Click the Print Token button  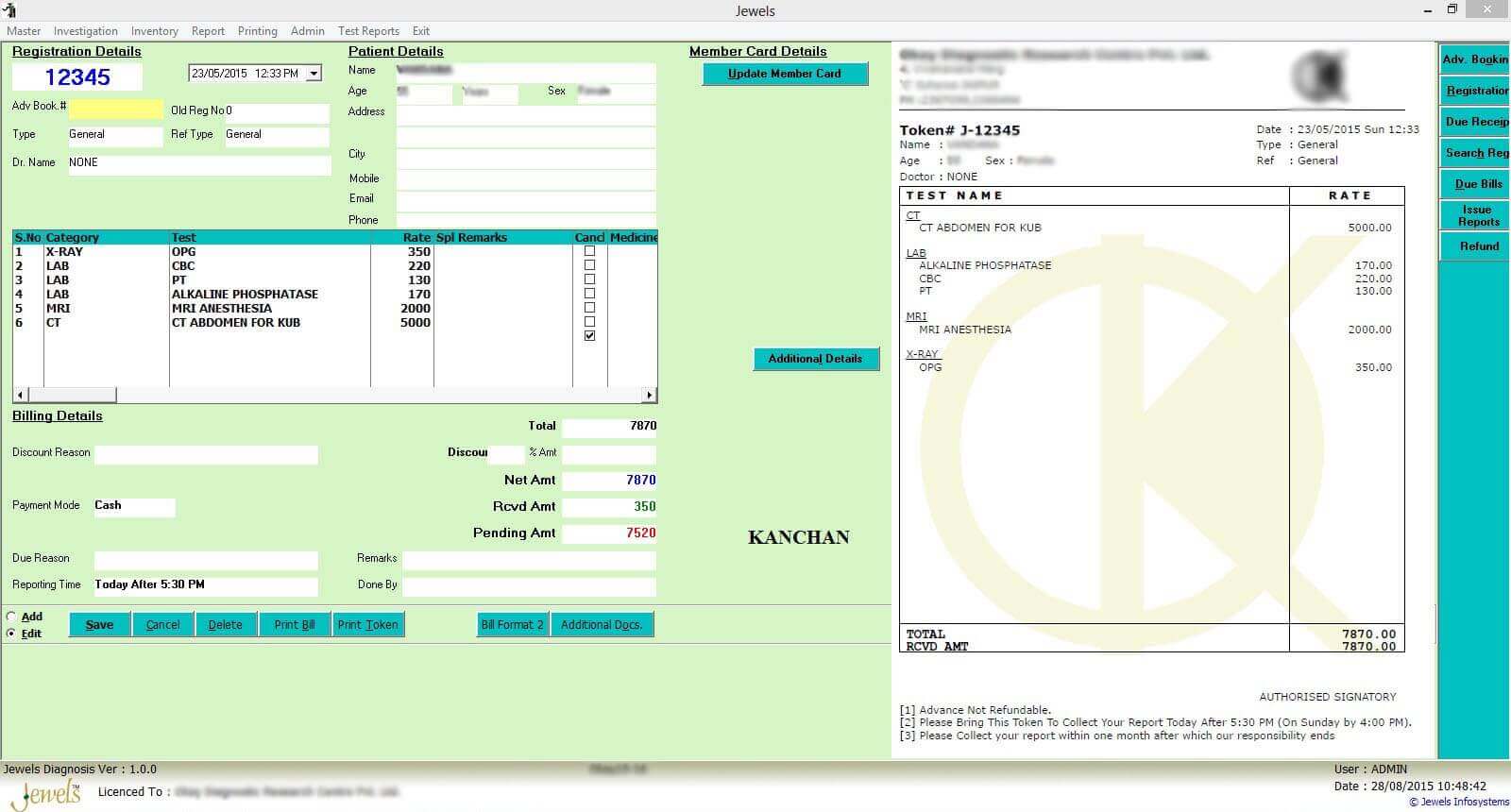[367, 625]
